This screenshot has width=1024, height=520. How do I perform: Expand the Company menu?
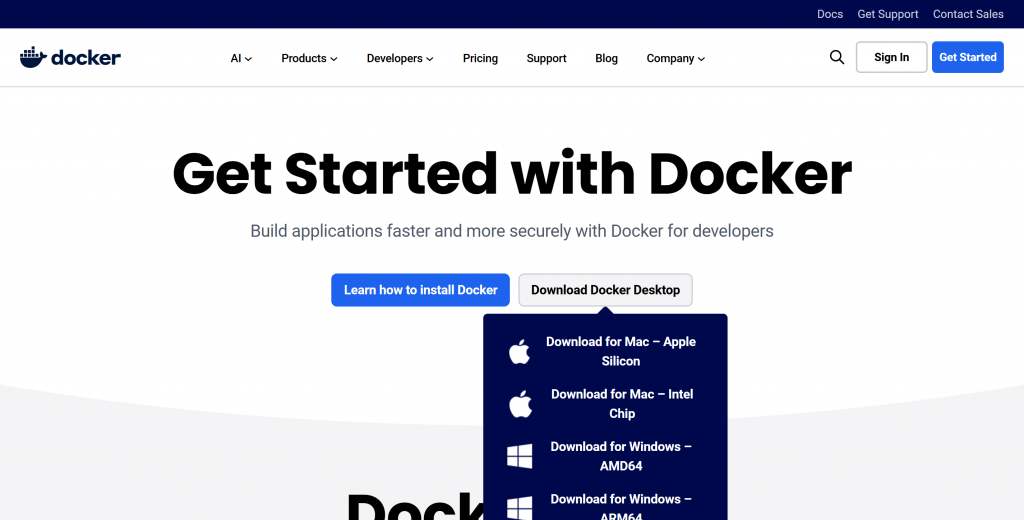point(675,58)
